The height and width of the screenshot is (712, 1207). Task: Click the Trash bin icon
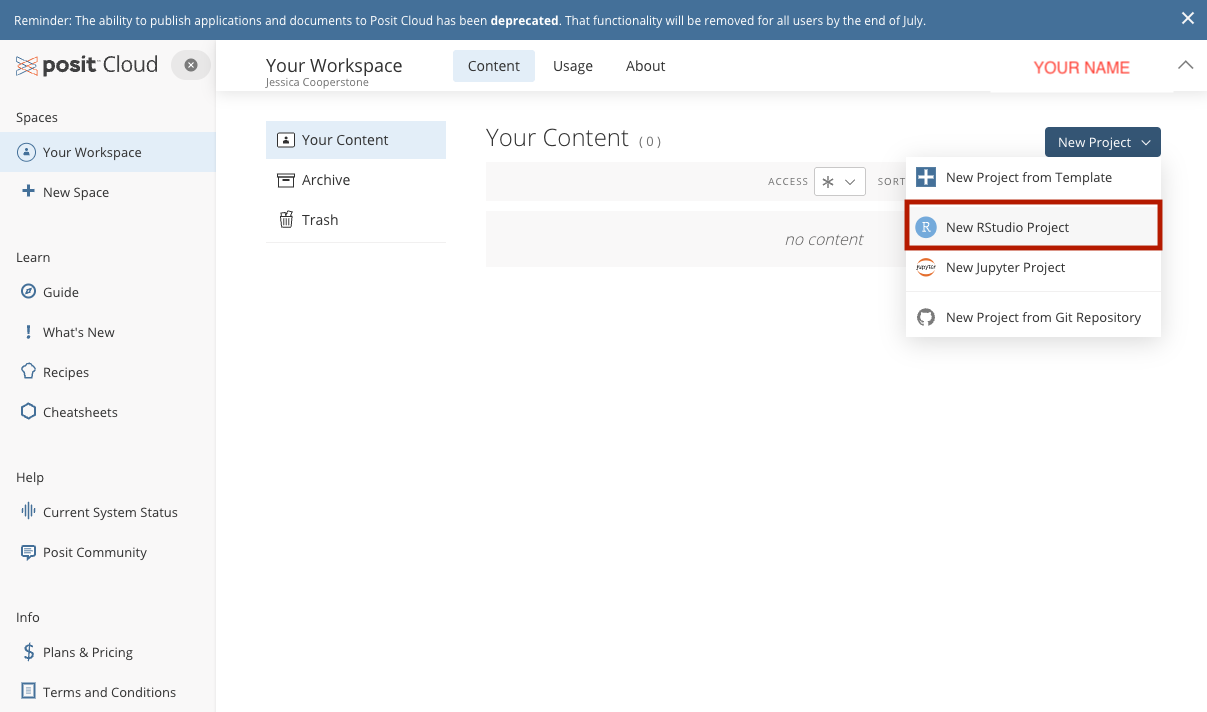pyautogui.click(x=286, y=220)
